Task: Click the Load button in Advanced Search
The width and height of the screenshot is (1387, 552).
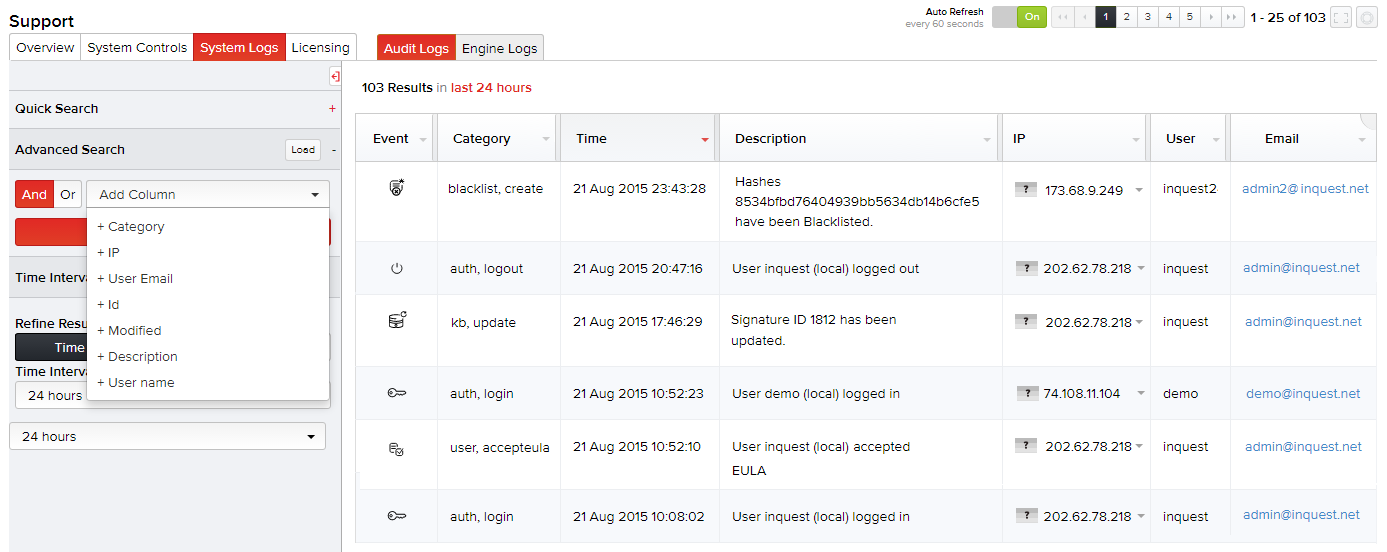Action: [x=303, y=150]
